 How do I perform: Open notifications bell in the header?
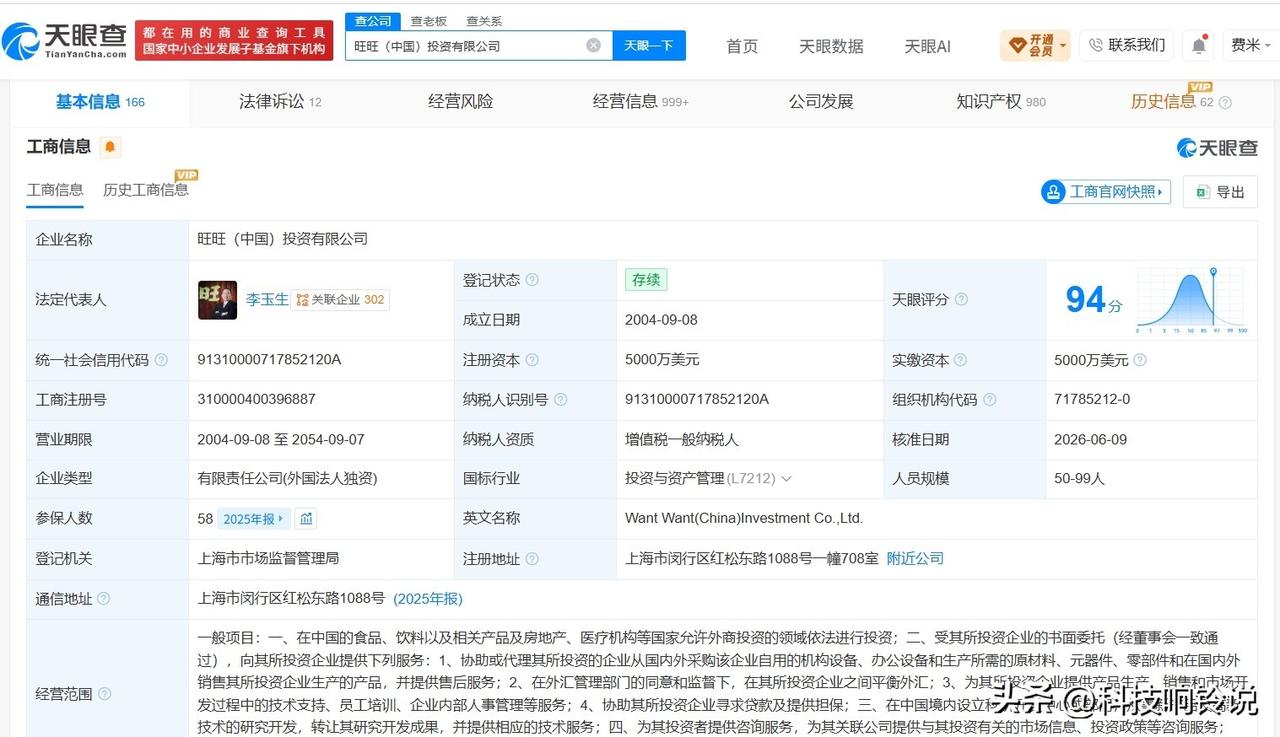[x=1198, y=45]
